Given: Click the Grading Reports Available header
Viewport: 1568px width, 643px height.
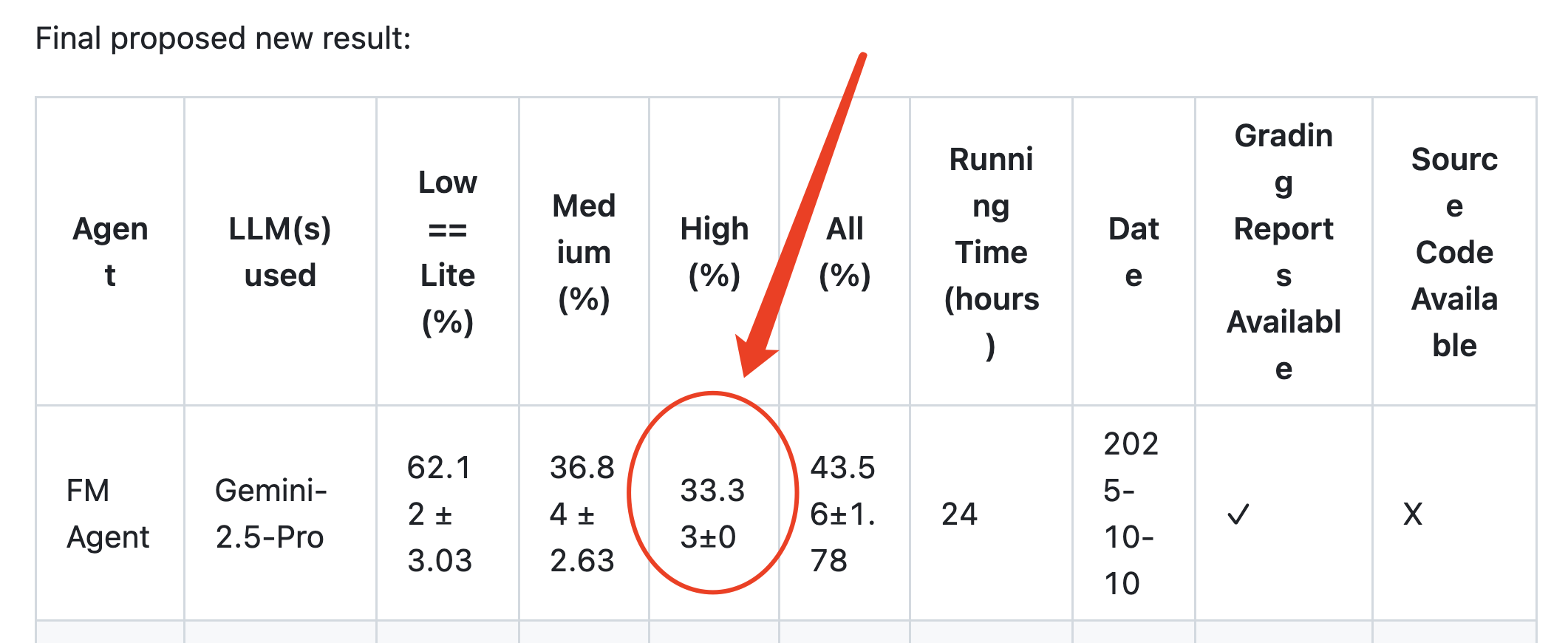Looking at the screenshot, I should pyautogui.click(x=1284, y=252).
